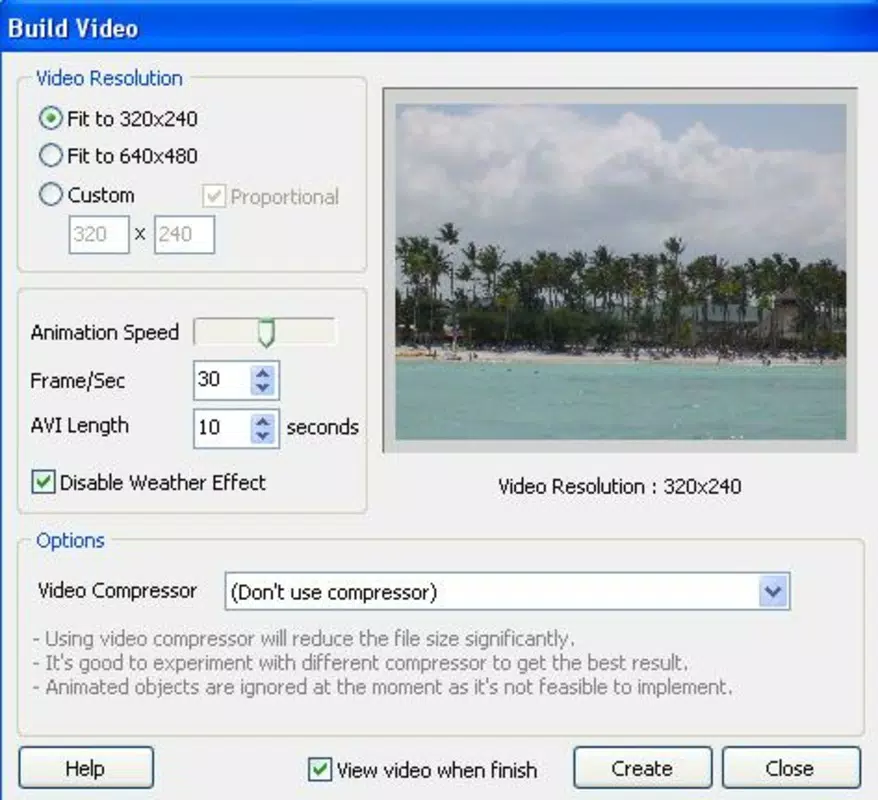Click the Build Video title bar

pos(439,27)
